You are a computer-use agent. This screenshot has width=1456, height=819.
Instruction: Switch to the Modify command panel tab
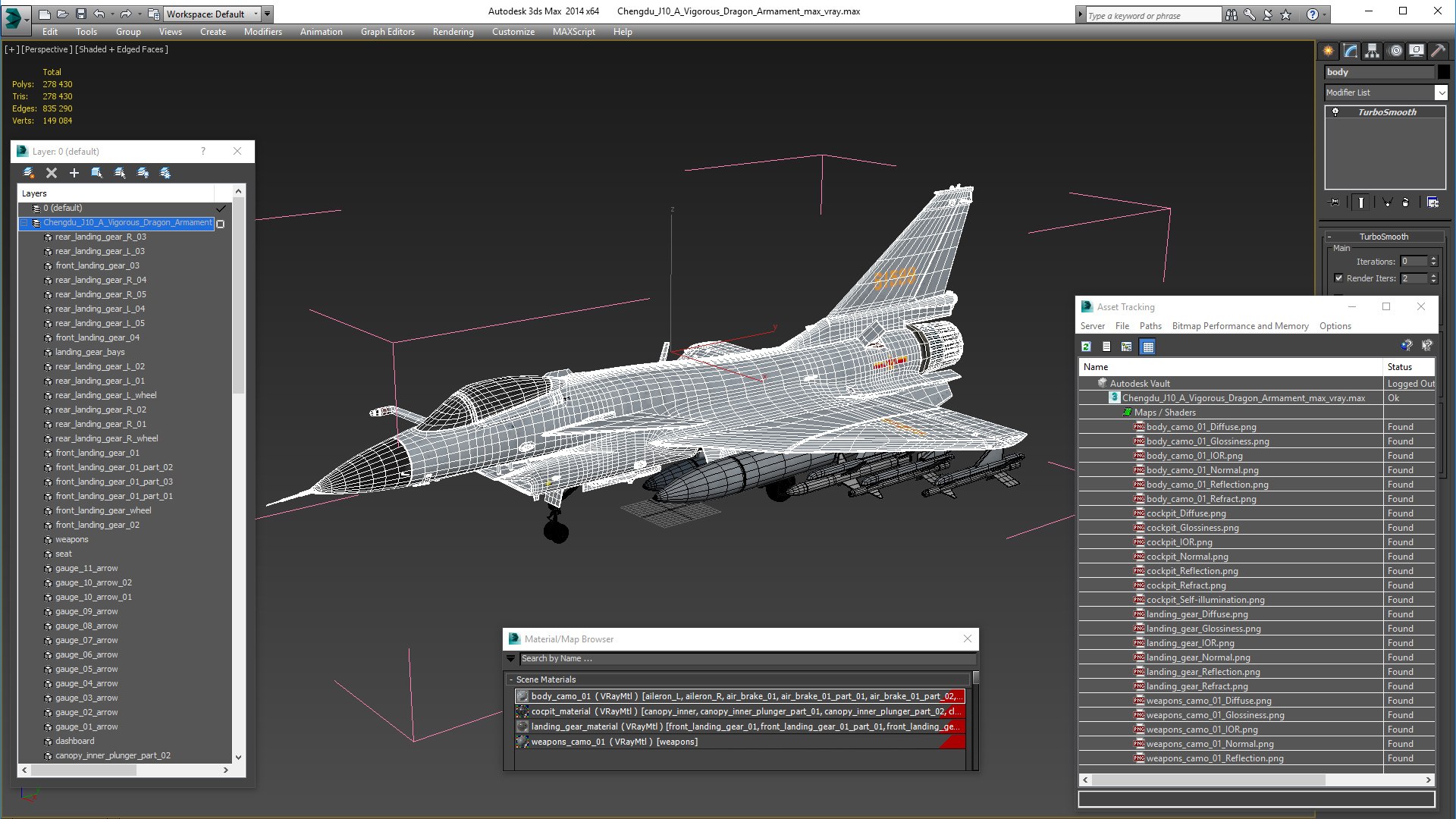1351,51
